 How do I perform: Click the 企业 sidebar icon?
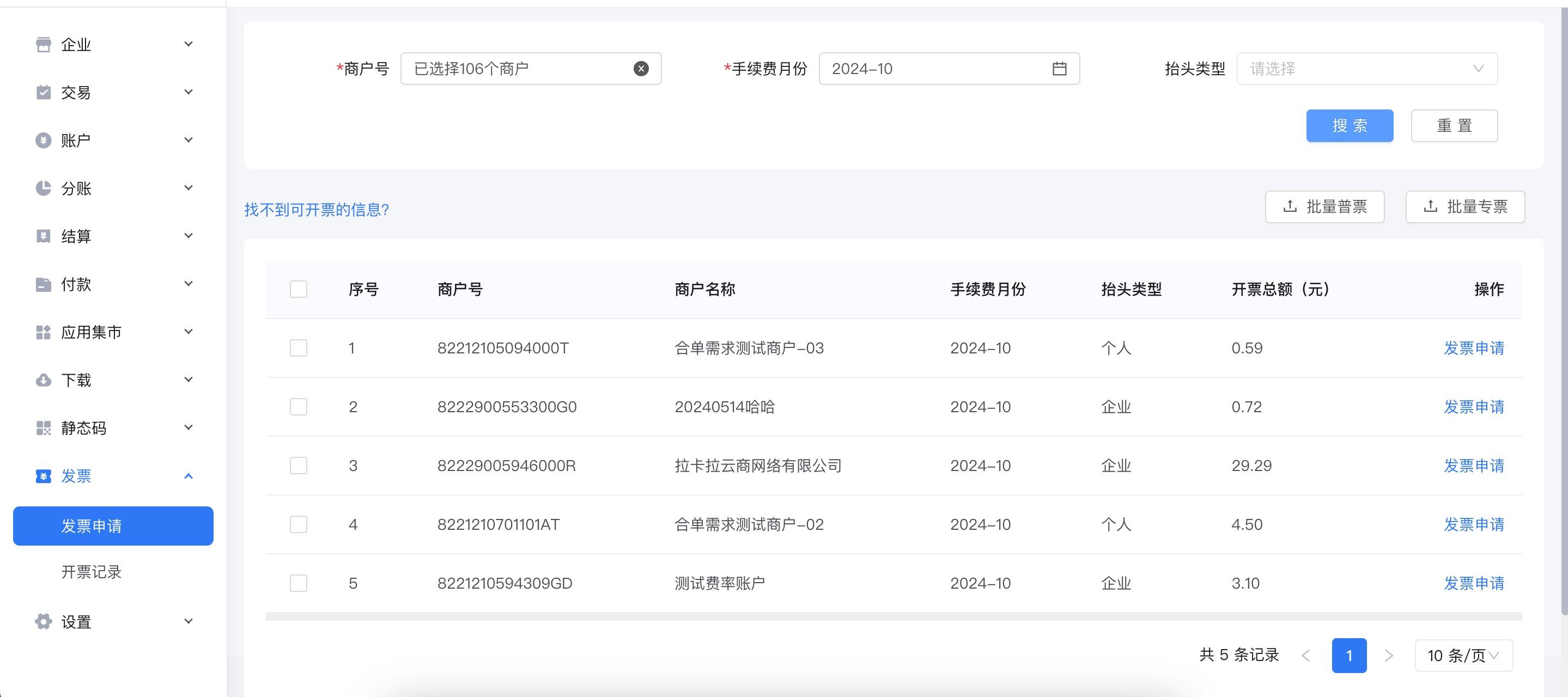click(42, 44)
